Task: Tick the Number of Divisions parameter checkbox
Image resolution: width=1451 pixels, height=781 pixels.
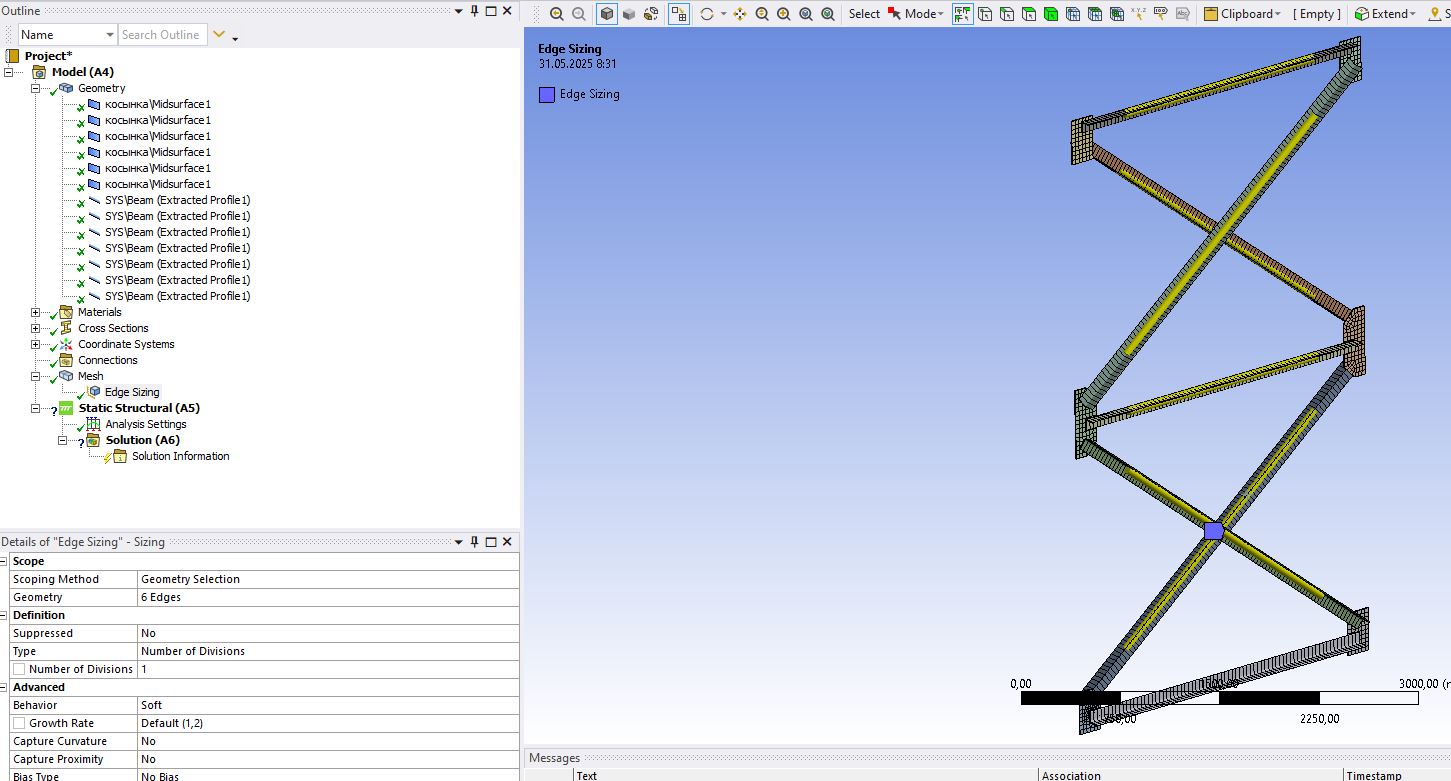Action: tap(19, 669)
